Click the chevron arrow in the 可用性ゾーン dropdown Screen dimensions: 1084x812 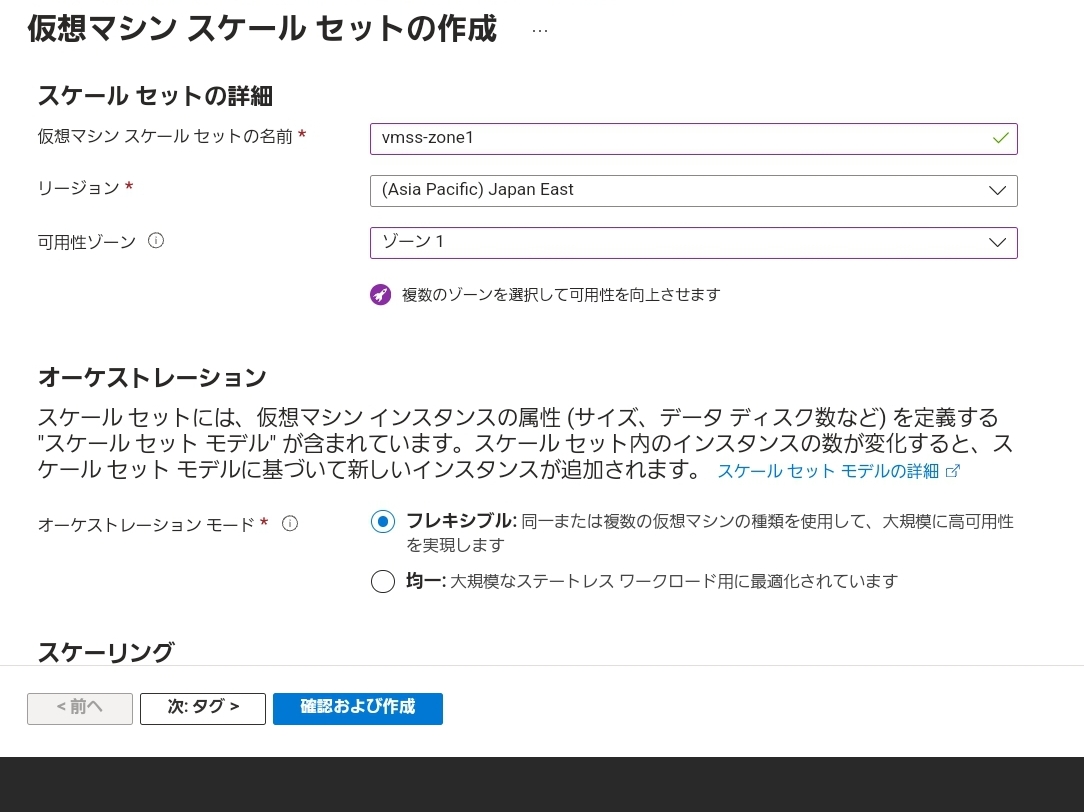click(997, 242)
